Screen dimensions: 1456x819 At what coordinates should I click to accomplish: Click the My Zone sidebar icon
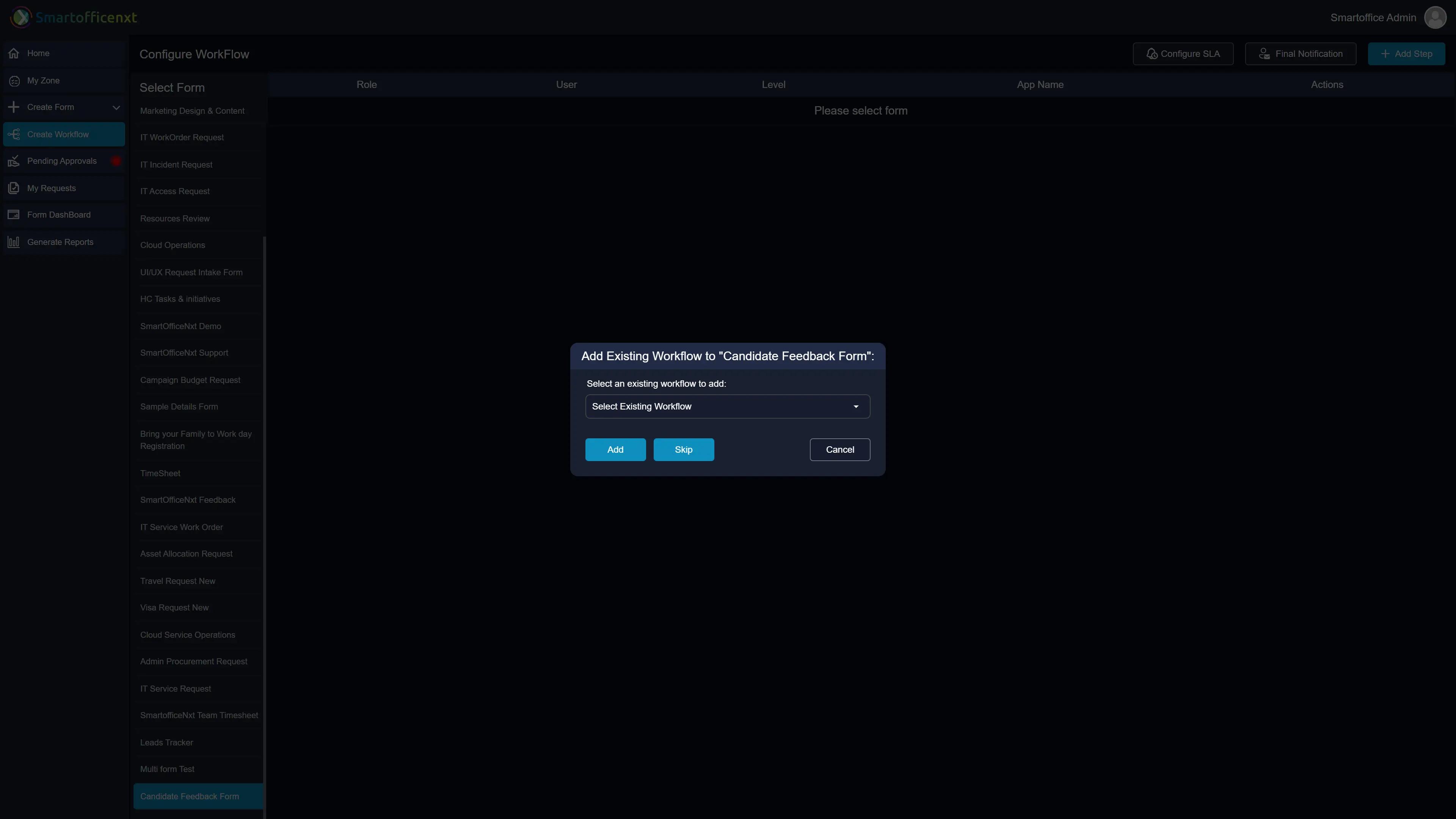coord(14,81)
